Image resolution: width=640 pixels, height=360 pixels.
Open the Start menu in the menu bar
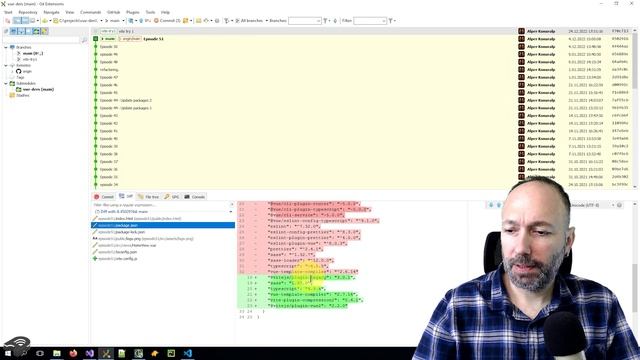(x=8, y=12)
